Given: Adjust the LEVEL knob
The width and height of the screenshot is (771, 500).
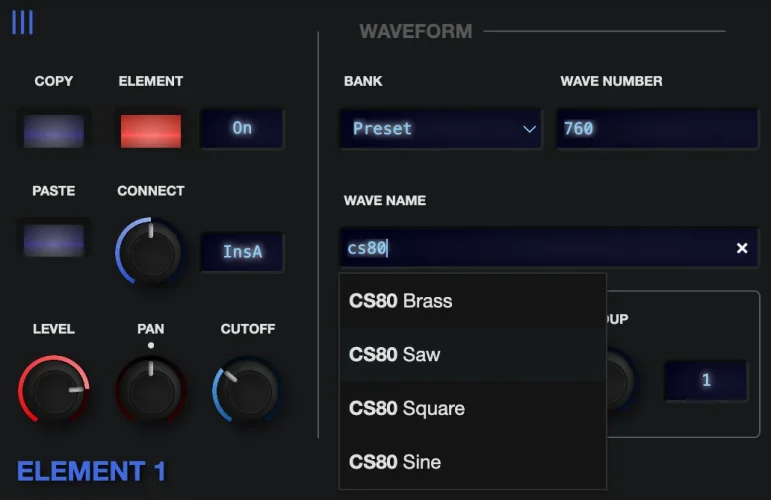Looking at the screenshot, I should (x=54, y=390).
